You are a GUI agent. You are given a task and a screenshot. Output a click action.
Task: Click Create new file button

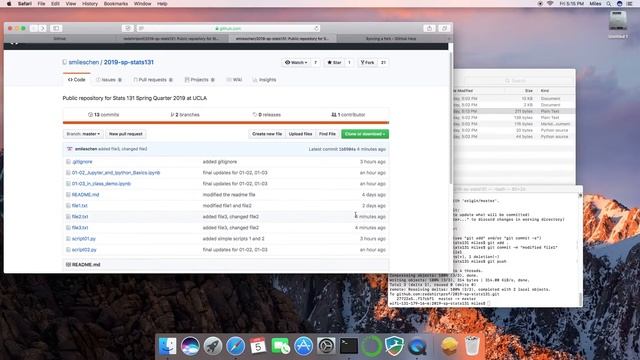[267, 134]
